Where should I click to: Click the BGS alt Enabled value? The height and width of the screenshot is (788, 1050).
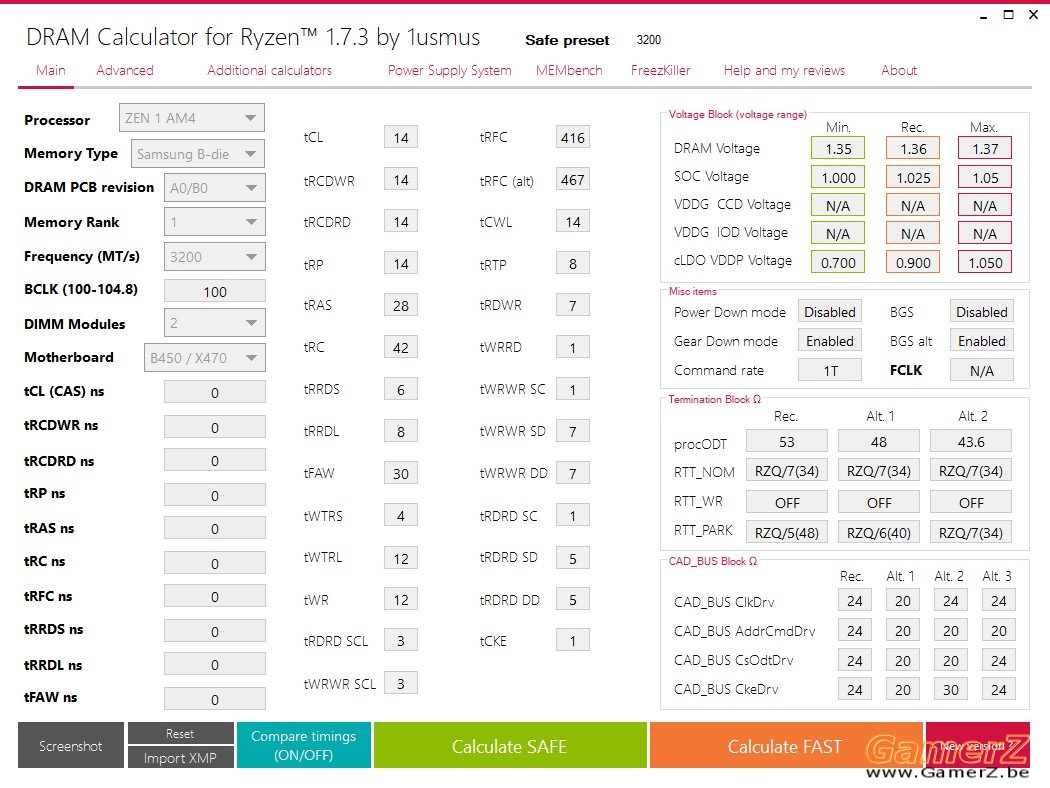pyautogui.click(x=982, y=341)
